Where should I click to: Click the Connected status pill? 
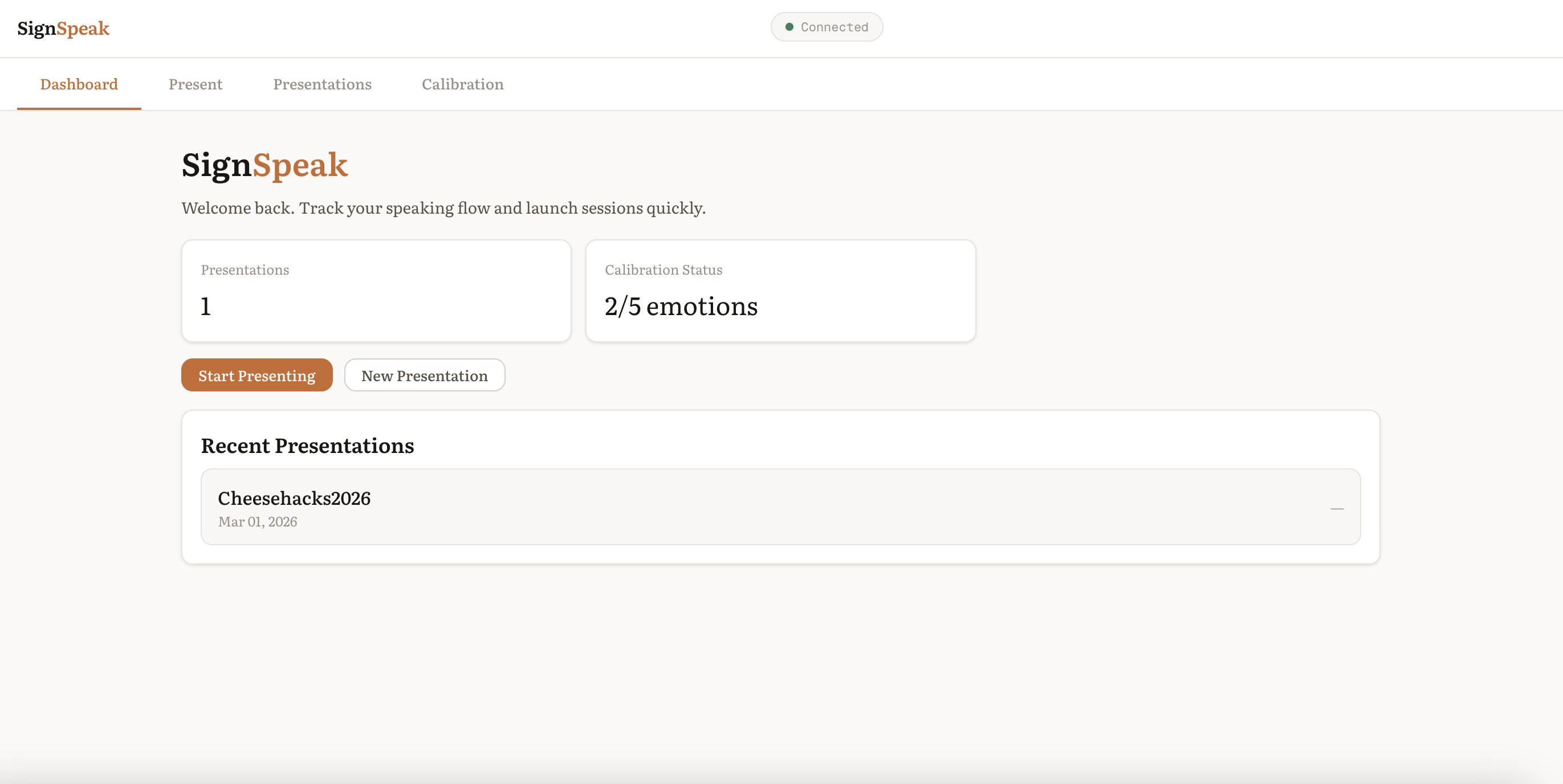click(827, 27)
